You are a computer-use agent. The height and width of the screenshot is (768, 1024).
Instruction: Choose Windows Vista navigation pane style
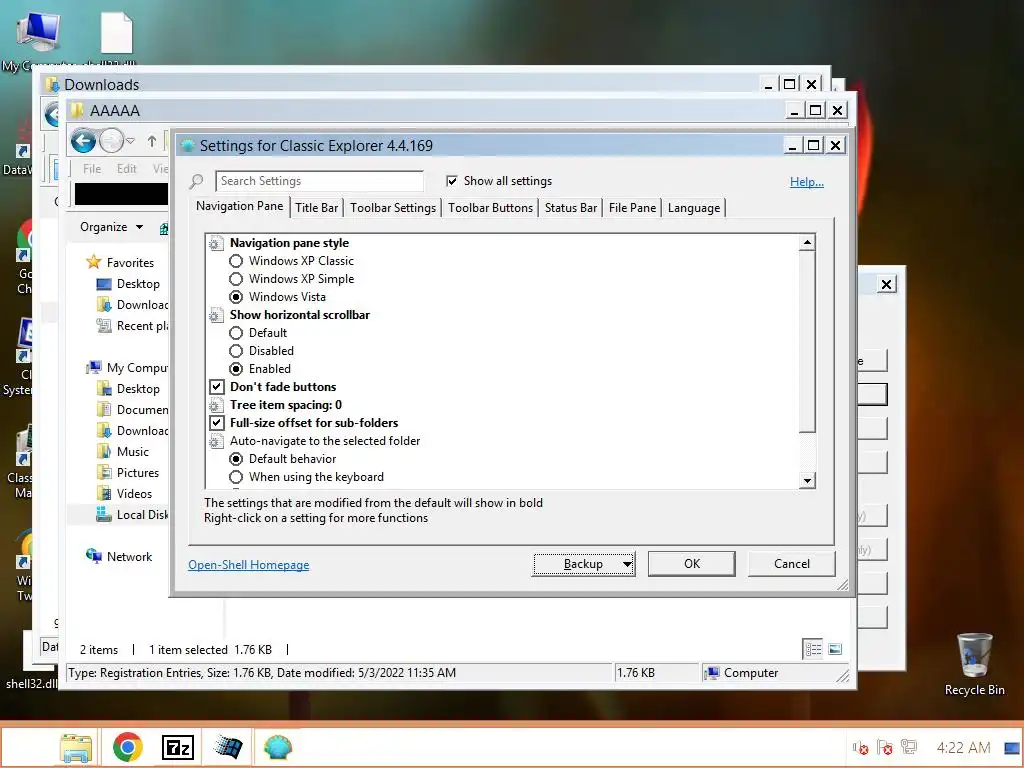coord(236,297)
